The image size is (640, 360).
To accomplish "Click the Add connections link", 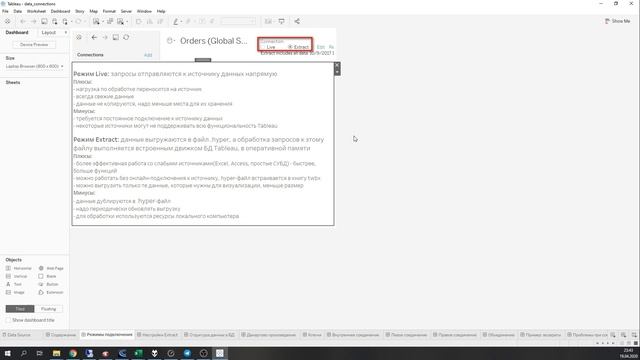I will 148,55.
